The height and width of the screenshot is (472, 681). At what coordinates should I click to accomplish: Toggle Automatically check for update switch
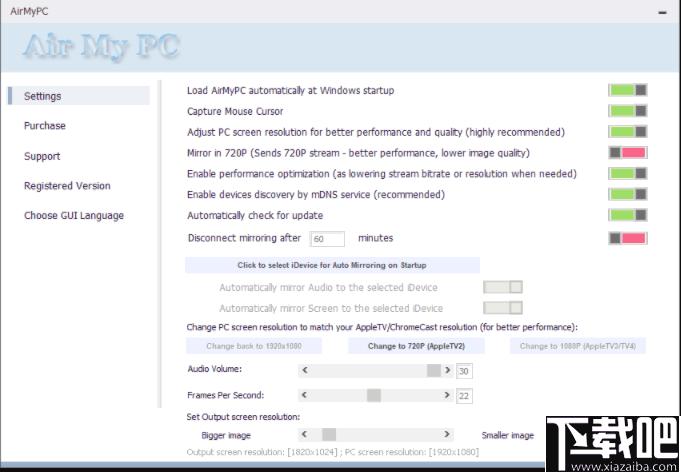pos(628,215)
